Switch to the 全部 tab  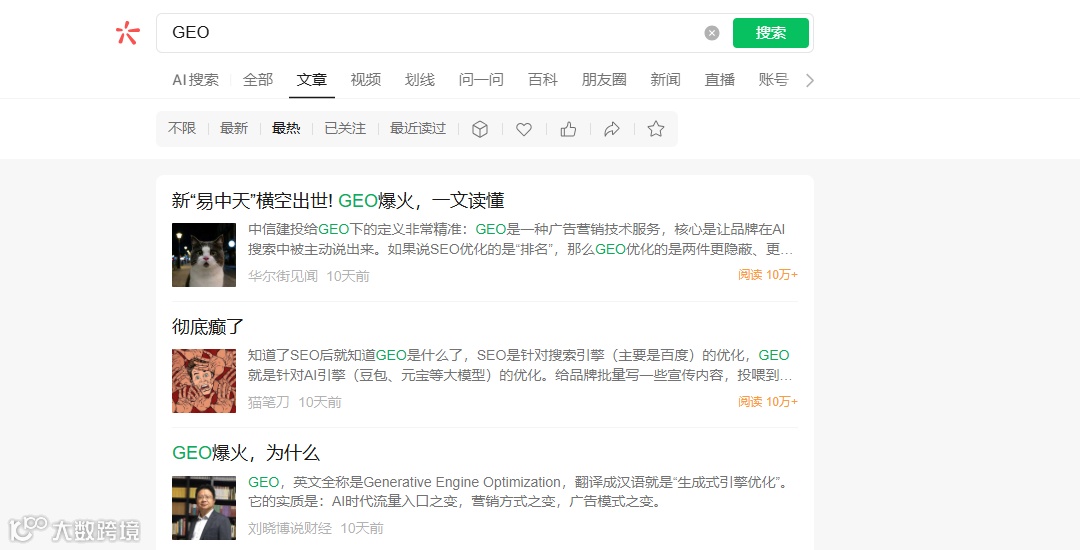pos(258,80)
